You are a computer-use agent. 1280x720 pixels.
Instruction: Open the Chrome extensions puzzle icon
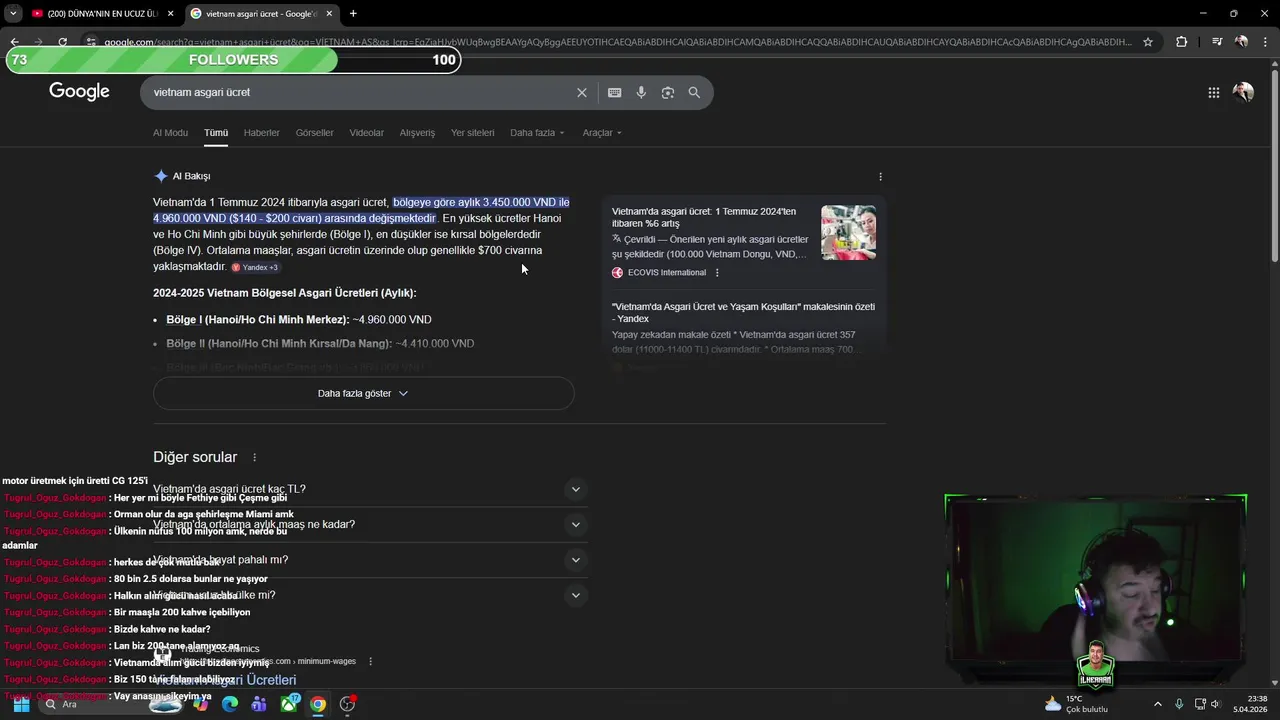[1181, 42]
